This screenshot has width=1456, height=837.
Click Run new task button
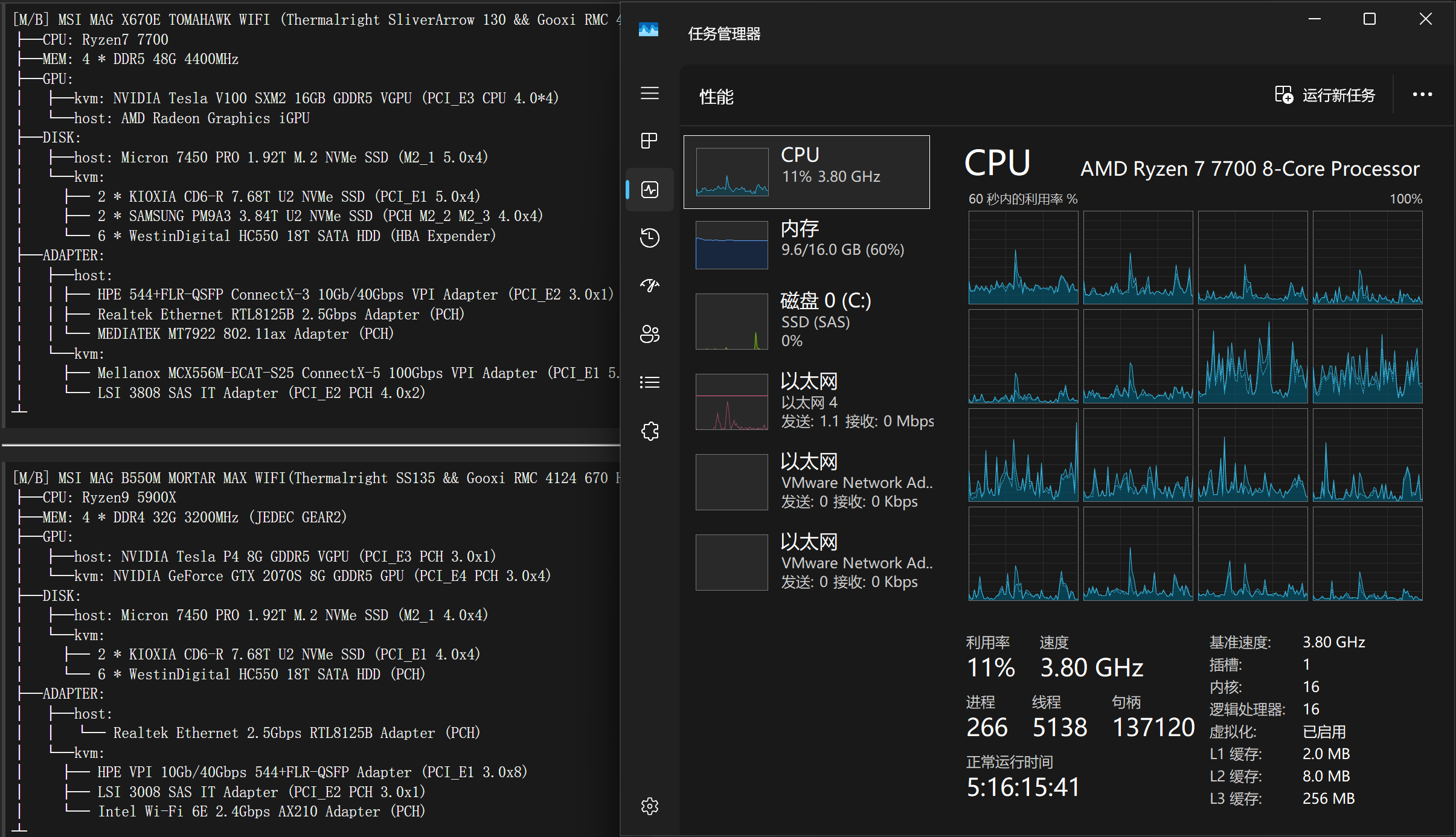pyautogui.click(x=1324, y=95)
